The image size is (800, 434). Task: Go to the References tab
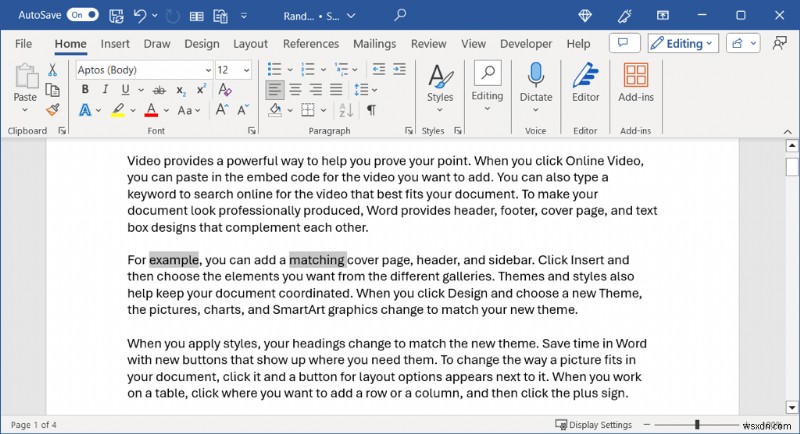click(311, 44)
